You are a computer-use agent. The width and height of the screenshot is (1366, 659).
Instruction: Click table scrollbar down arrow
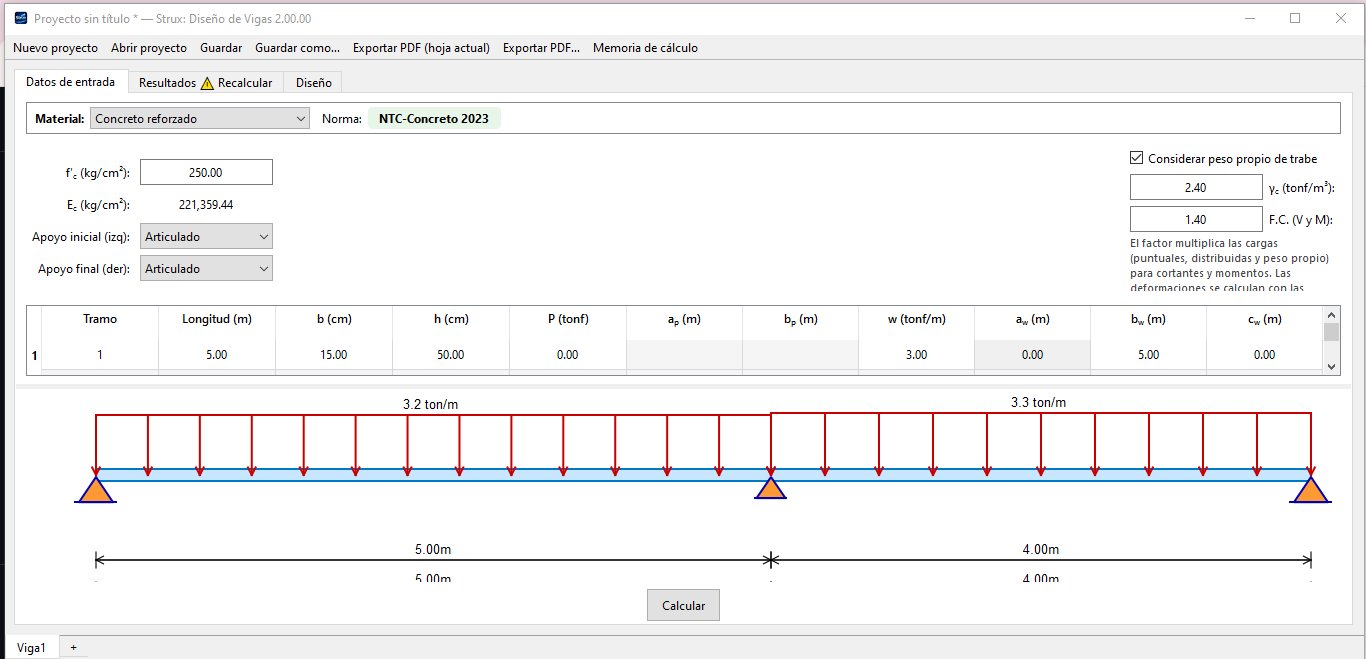pyautogui.click(x=1330, y=367)
